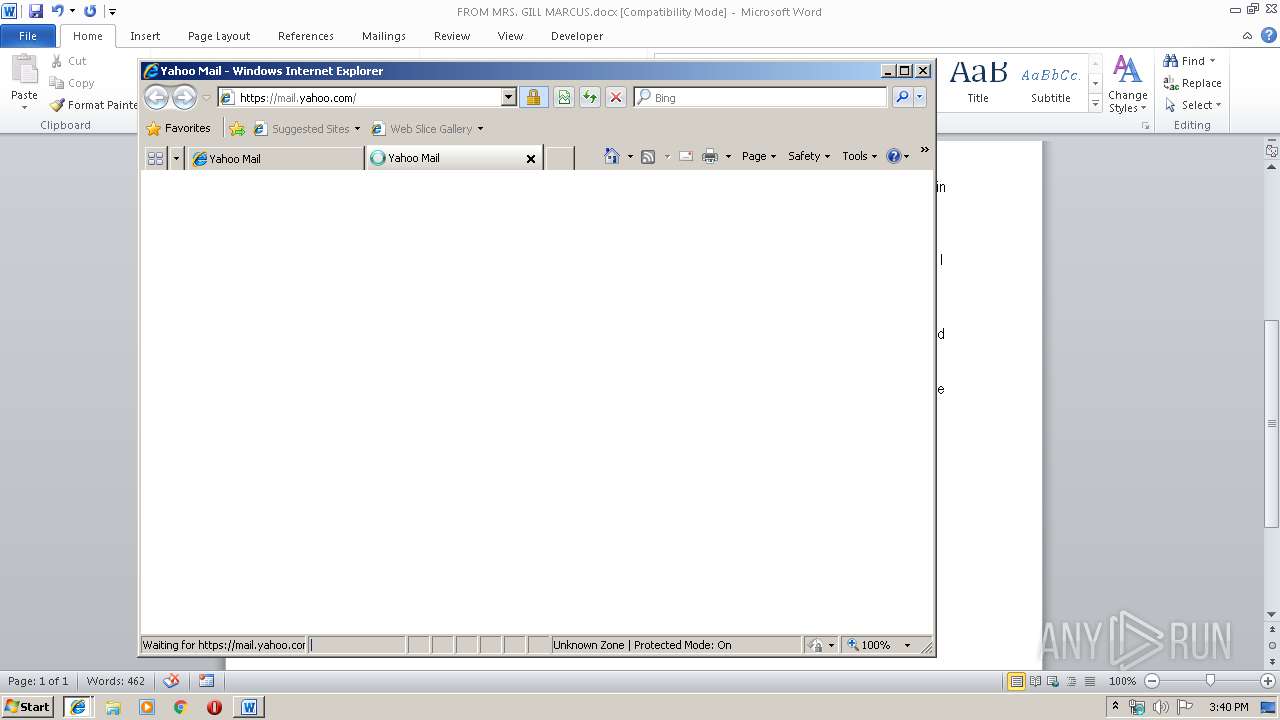Click the IE Home icon
Screen dimensions: 1280x720
point(612,156)
